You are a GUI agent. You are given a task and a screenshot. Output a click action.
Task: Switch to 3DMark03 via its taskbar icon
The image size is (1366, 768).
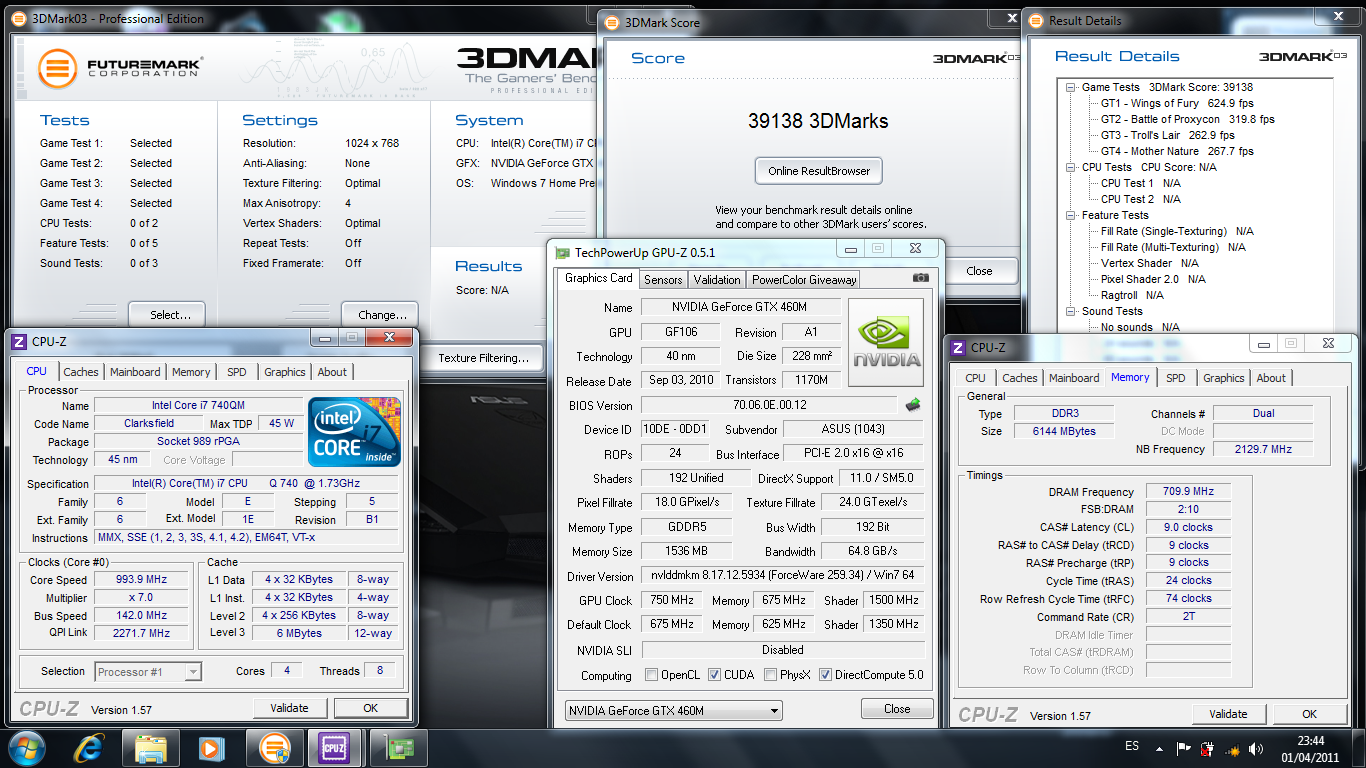pyautogui.click(x=275, y=747)
